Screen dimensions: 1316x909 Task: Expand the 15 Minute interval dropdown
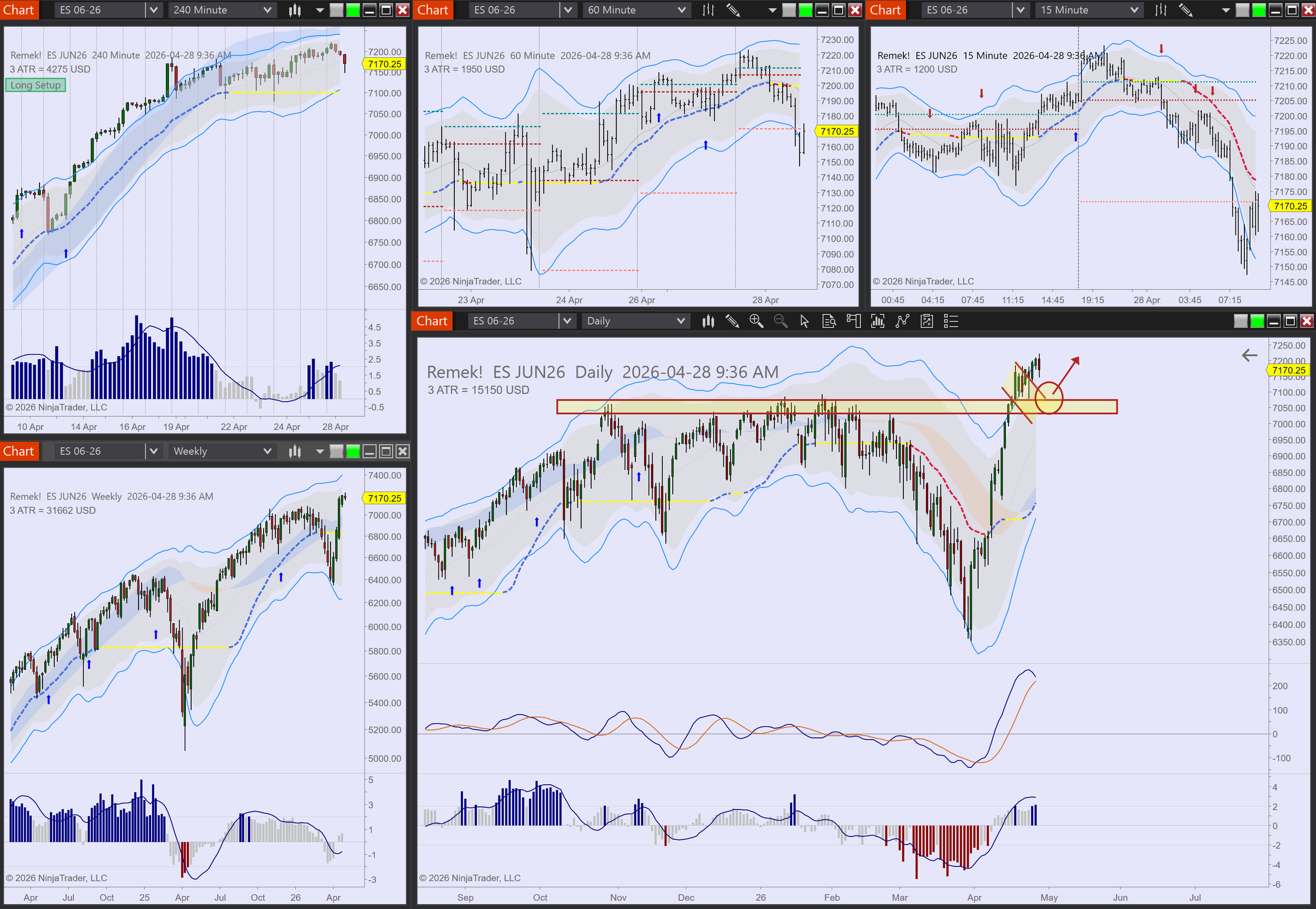1134,9
